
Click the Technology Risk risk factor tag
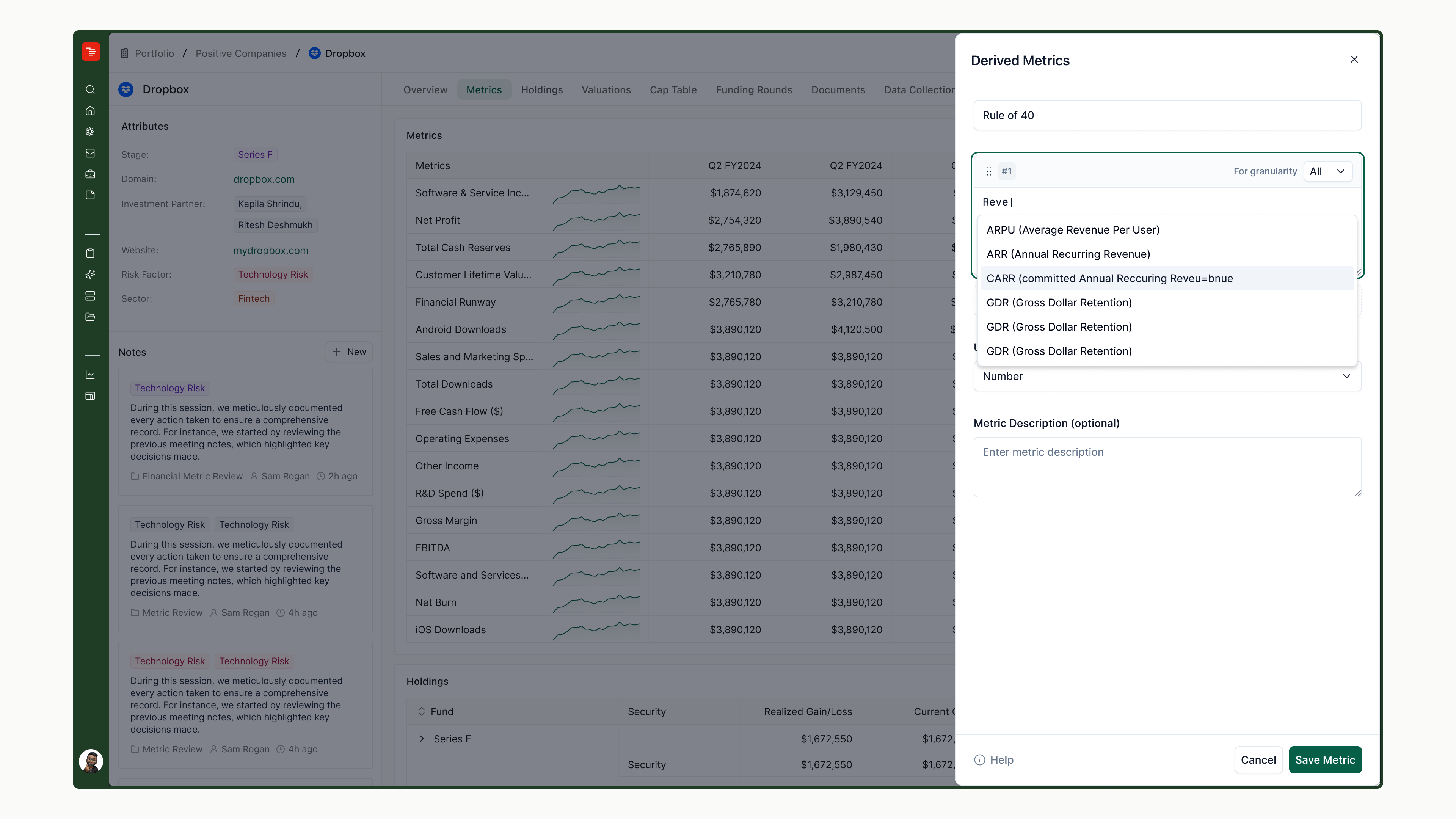273,275
